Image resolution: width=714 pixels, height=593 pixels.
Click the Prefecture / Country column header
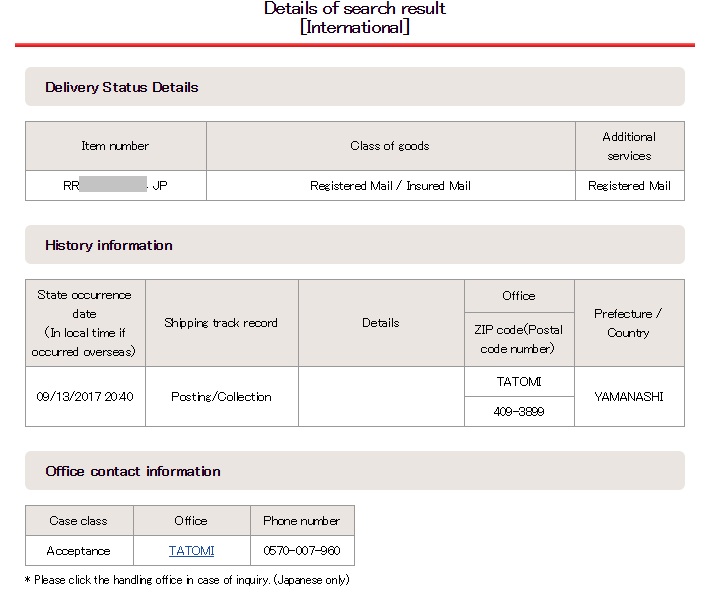[629, 323]
